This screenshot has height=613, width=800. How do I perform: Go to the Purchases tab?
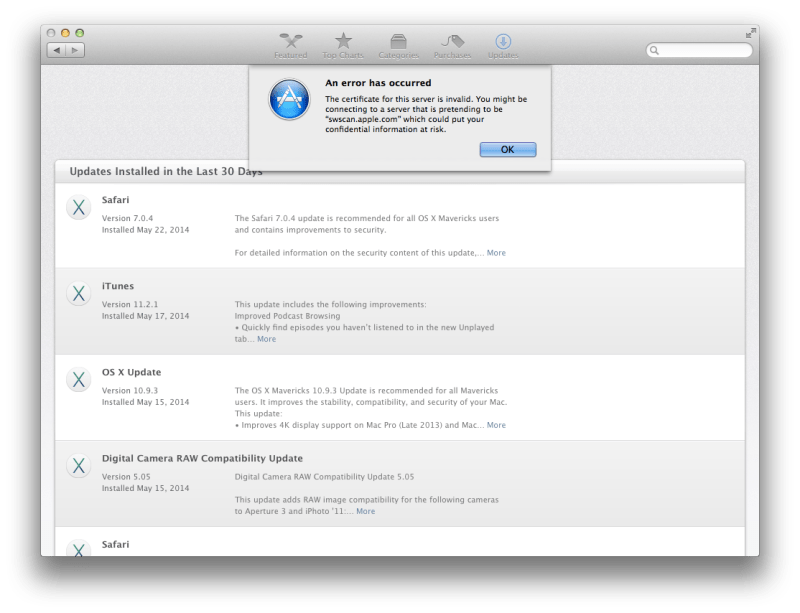point(452,46)
